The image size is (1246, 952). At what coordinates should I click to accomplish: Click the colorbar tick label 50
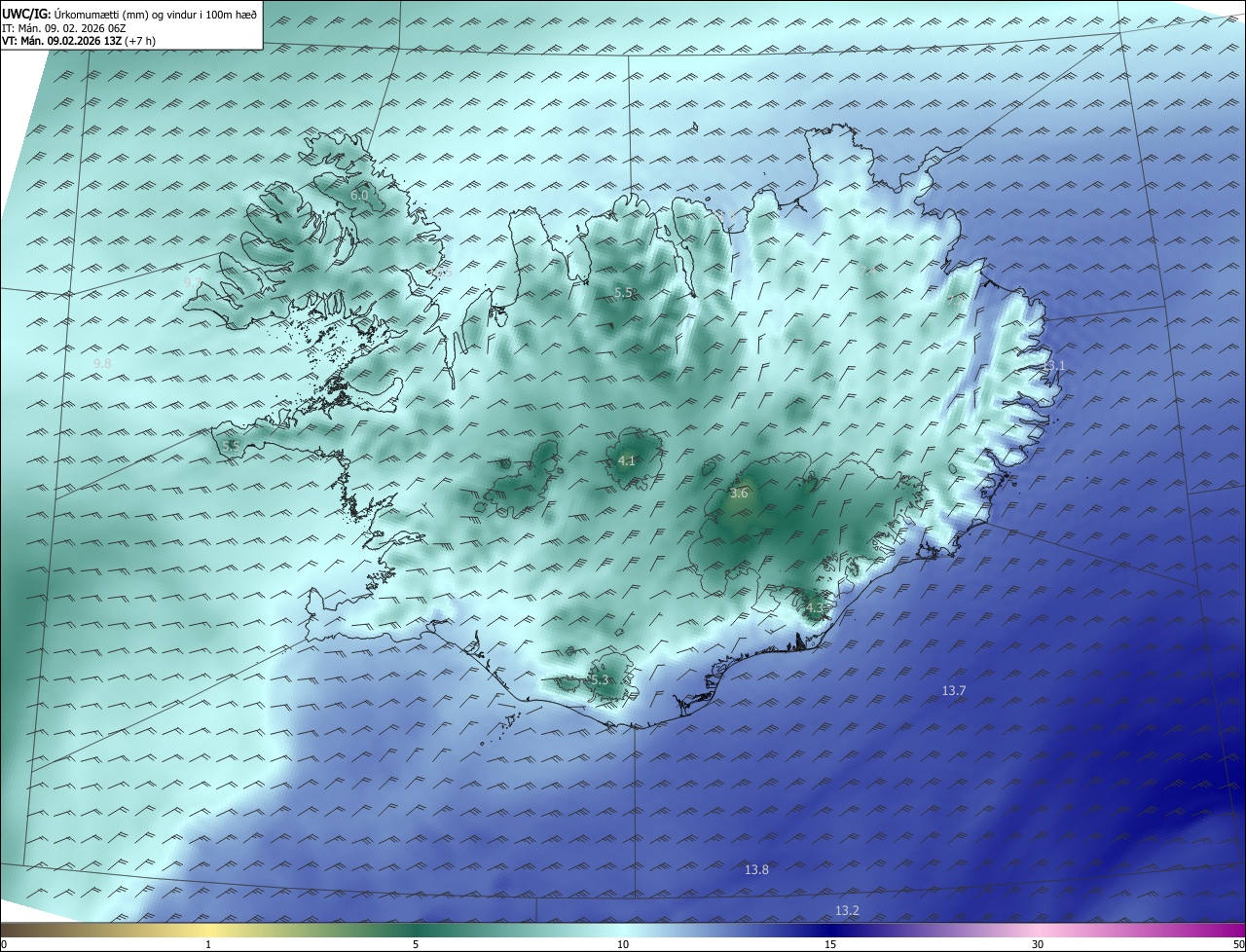click(x=1238, y=944)
